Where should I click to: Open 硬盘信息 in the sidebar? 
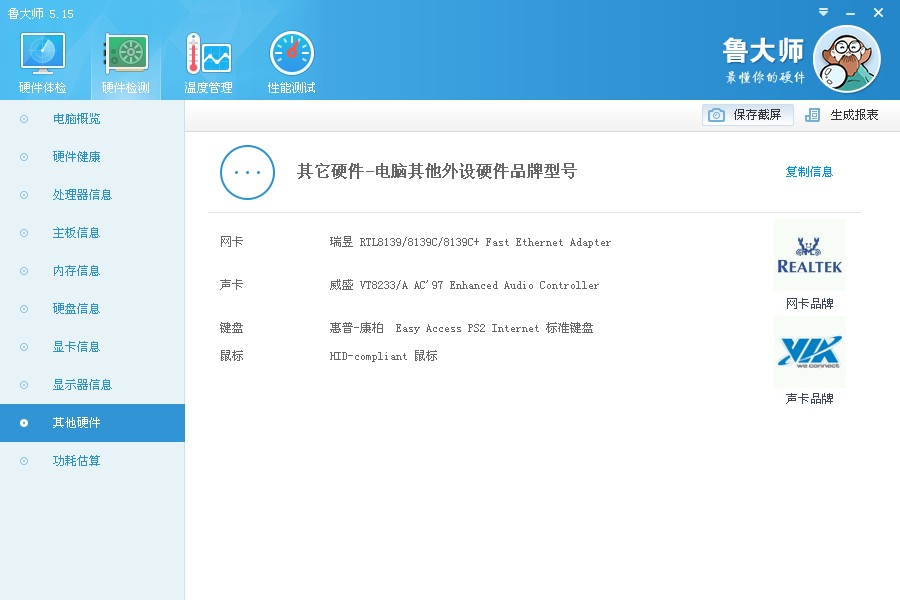76,309
